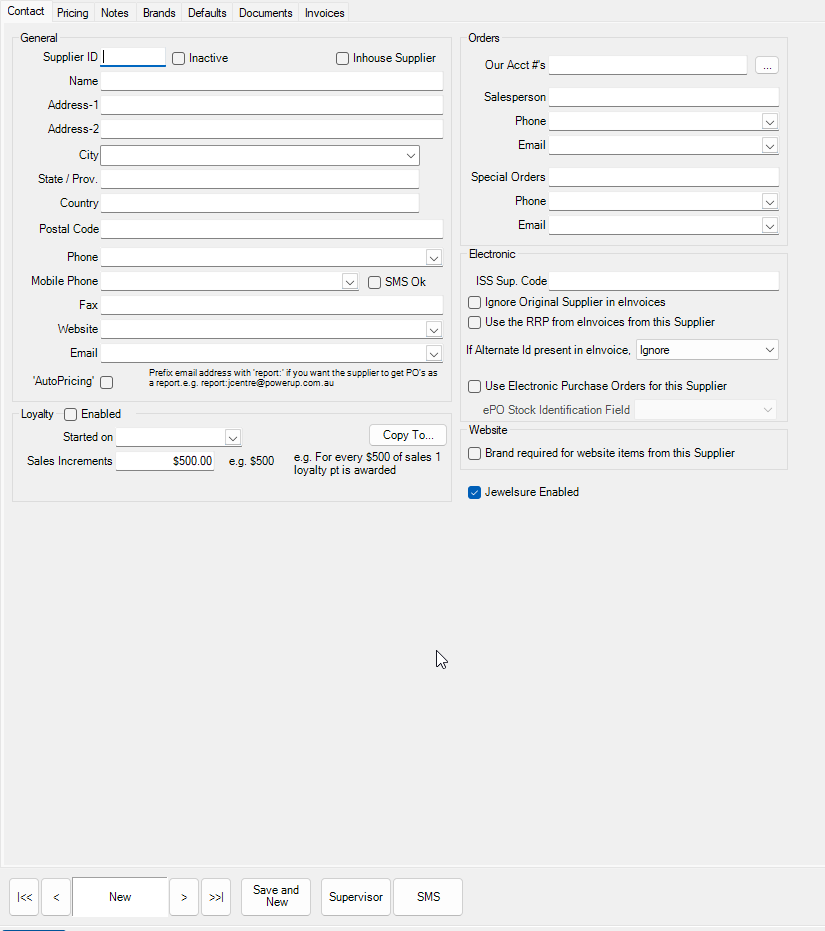Open the Invoices tab

[324, 12]
